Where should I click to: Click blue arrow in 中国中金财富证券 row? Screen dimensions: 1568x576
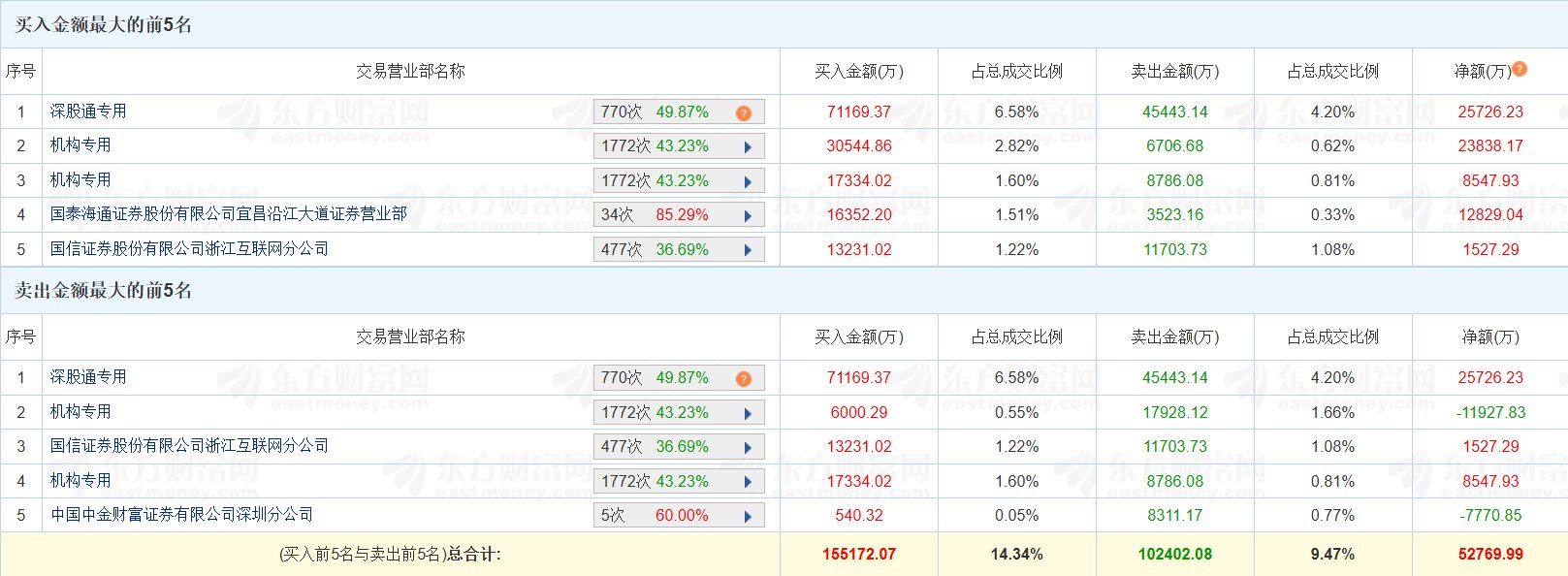click(748, 517)
